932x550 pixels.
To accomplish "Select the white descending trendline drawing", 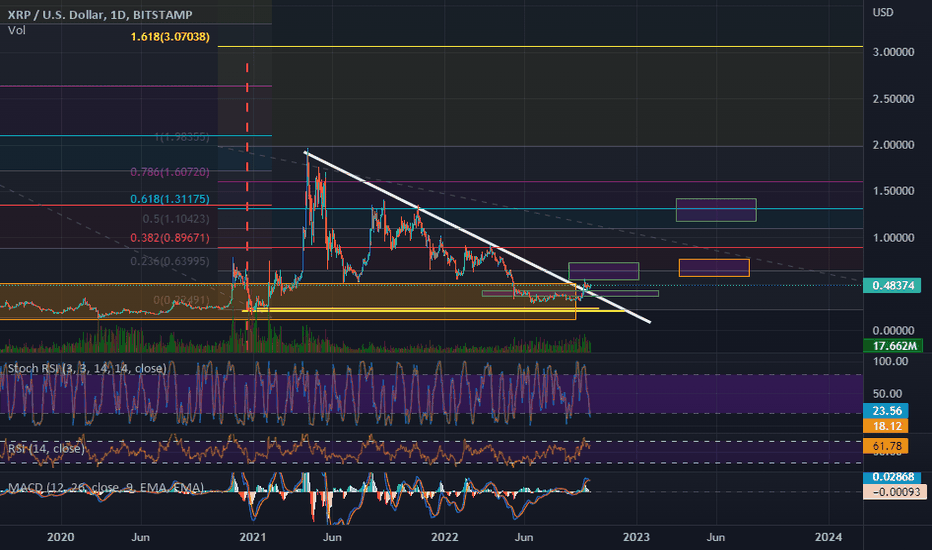I will [x=477, y=237].
